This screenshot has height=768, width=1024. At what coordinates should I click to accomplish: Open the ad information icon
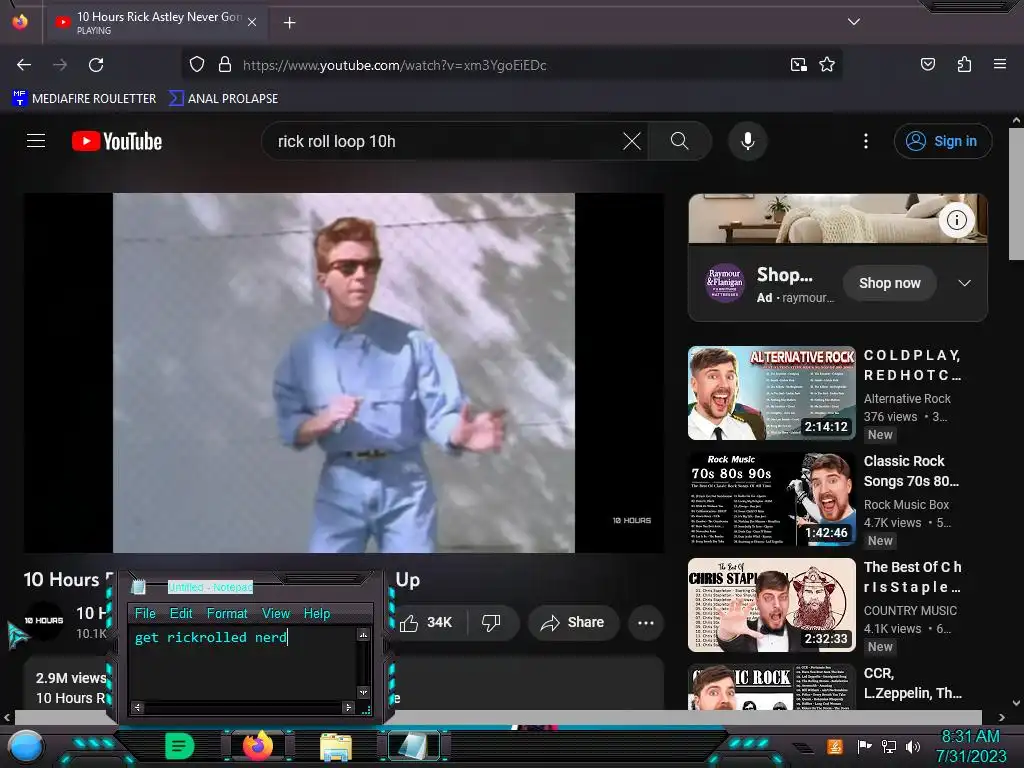[x=957, y=220]
